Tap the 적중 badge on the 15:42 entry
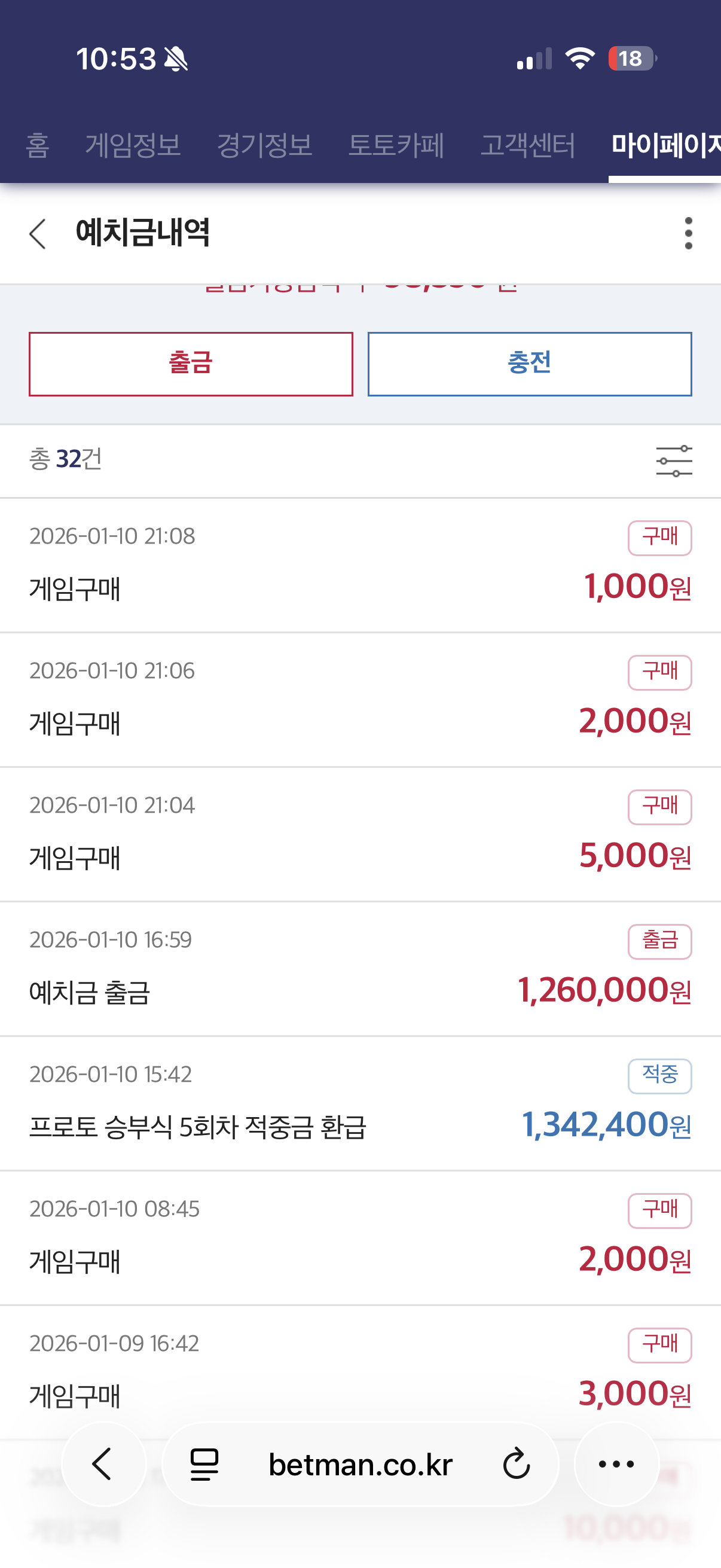The image size is (721, 1568). (659, 1076)
